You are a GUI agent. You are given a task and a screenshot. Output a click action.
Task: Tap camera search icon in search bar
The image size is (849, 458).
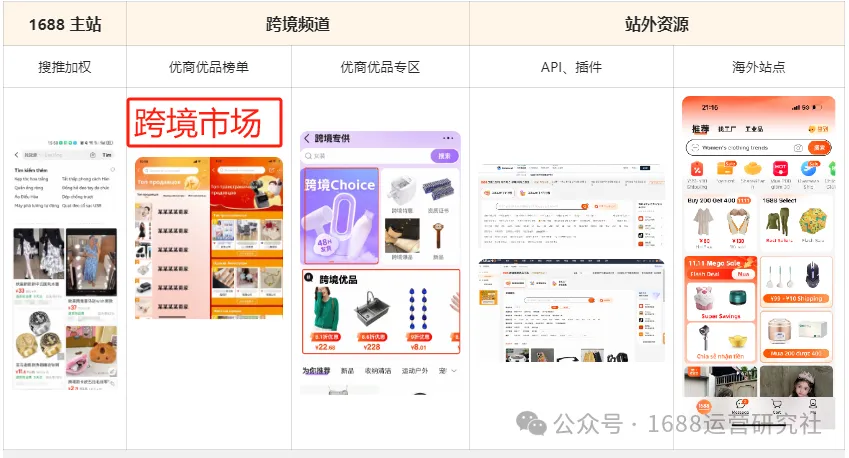[x=798, y=147]
